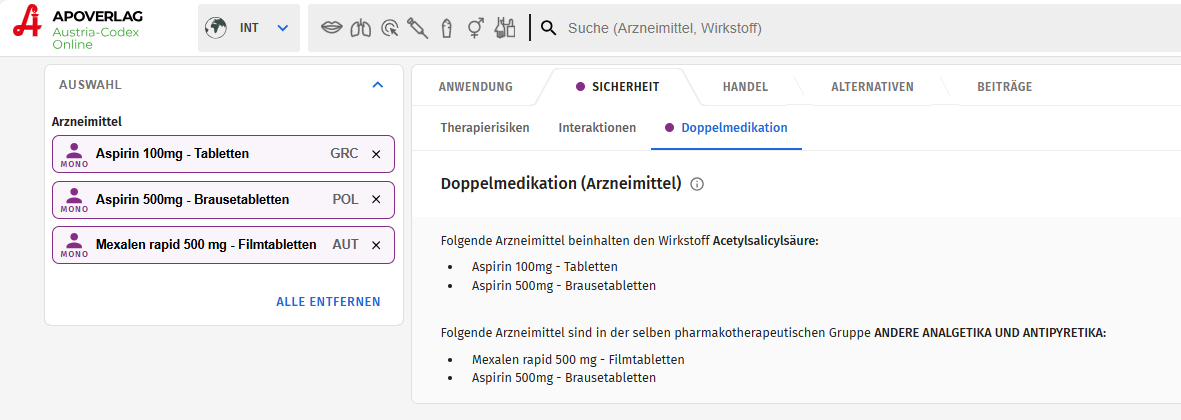Click 'Aspirin 100mg - Tabletten' in results list
Image resolution: width=1181 pixels, height=420 pixels.
click(x=545, y=266)
